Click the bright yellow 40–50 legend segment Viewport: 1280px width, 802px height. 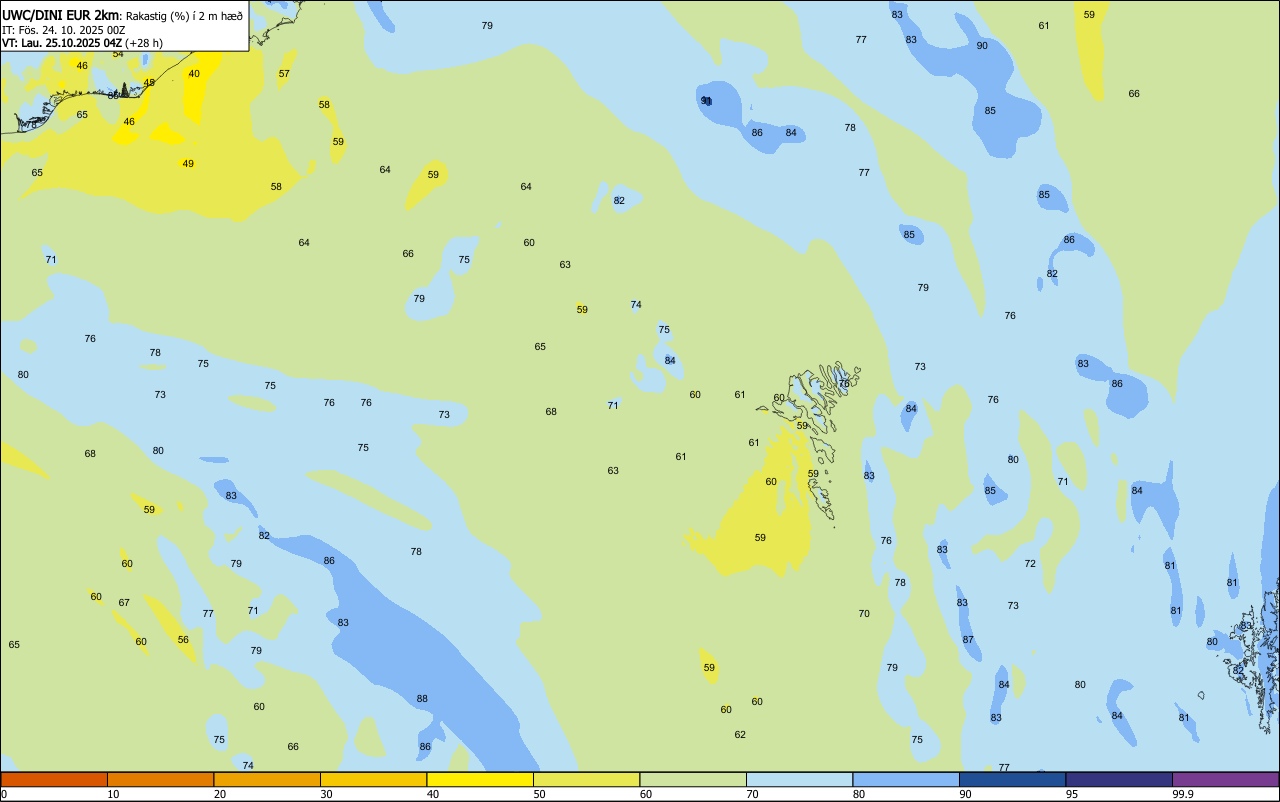(x=480, y=779)
